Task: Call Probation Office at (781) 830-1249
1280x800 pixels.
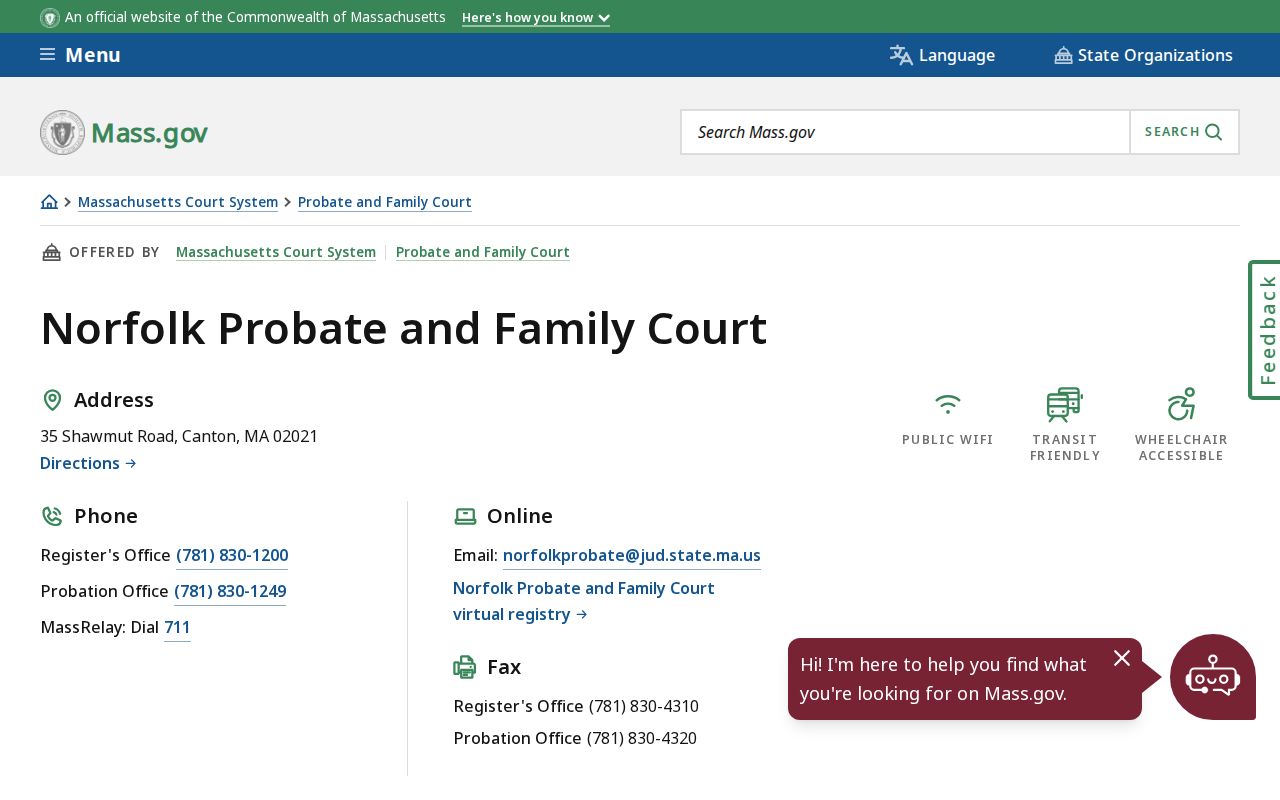Action: (x=230, y=591)
